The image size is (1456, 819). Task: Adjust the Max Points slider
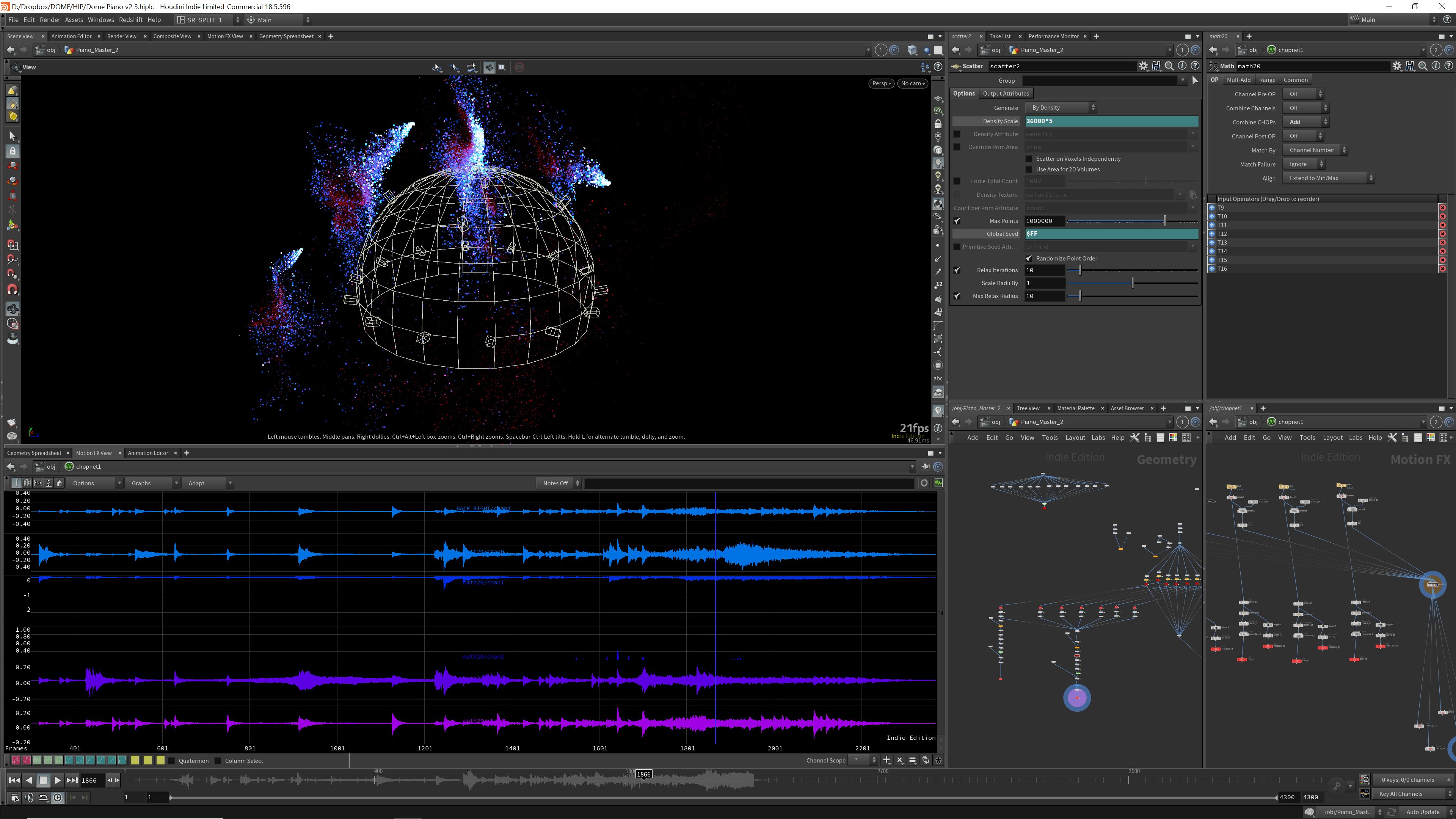point(1164,221)
